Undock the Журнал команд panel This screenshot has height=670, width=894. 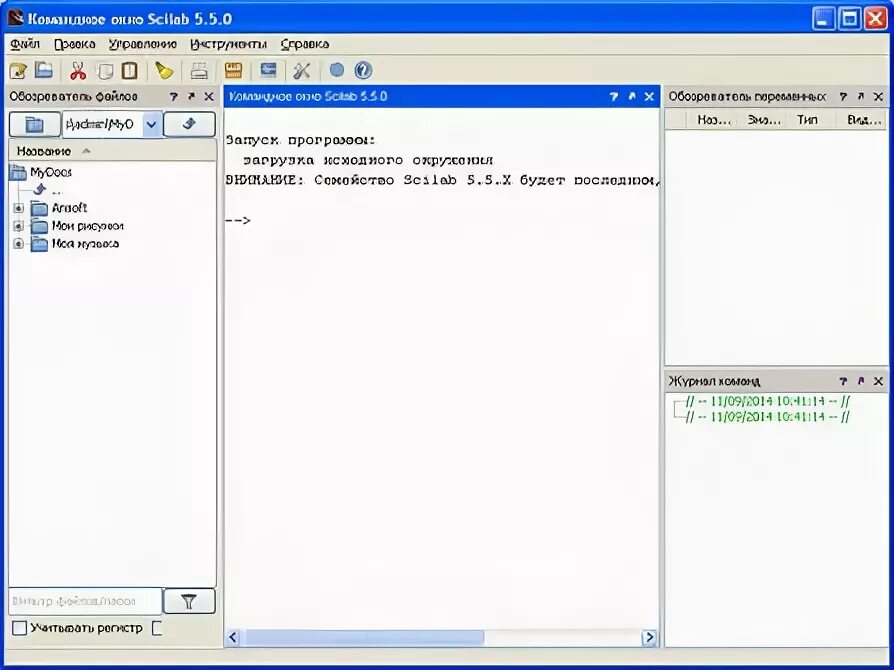[861, 381]
